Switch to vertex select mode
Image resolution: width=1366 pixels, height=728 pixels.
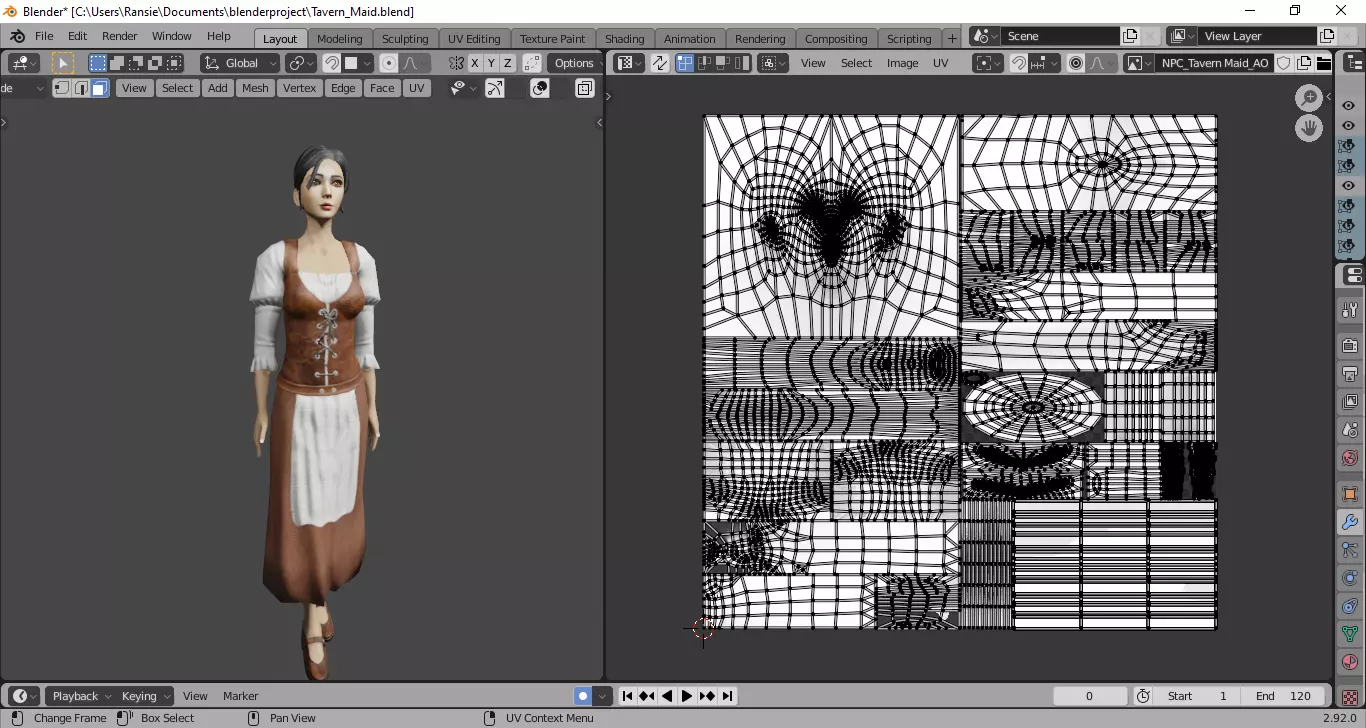(62, 88)
